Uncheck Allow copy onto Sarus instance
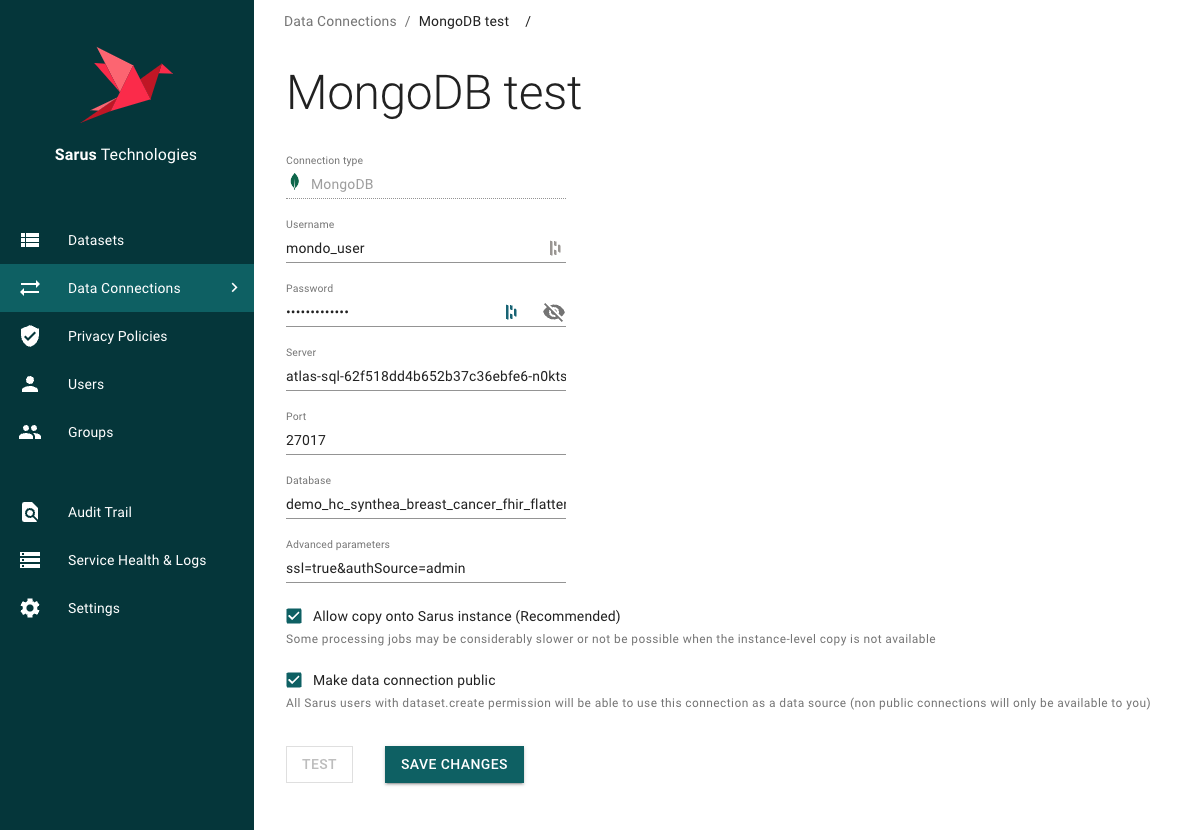1202x830 pixels. tap(294, 616)
